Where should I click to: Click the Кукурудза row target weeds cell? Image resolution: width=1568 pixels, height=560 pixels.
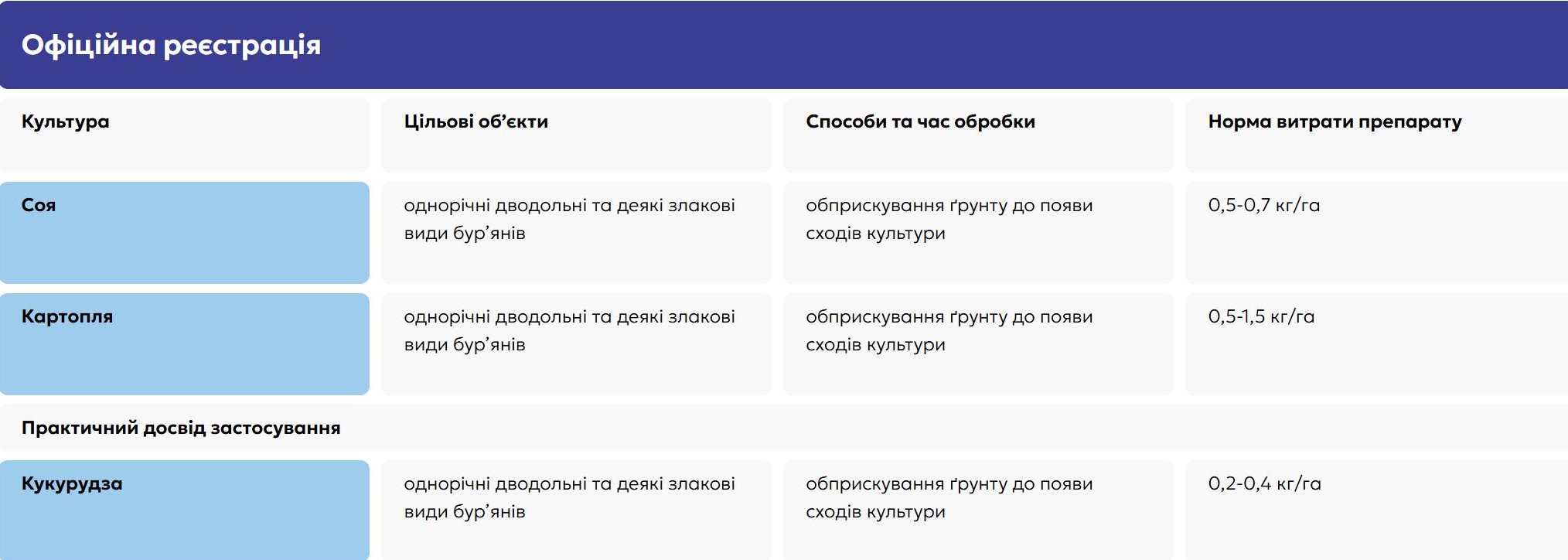[576, 510]
